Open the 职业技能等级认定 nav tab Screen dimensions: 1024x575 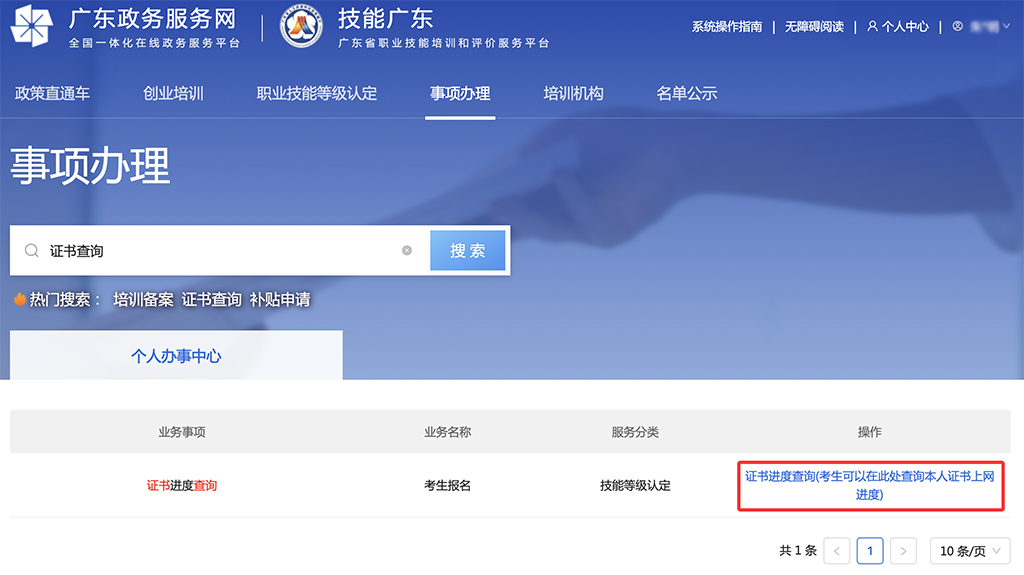(x=316, y=93)
